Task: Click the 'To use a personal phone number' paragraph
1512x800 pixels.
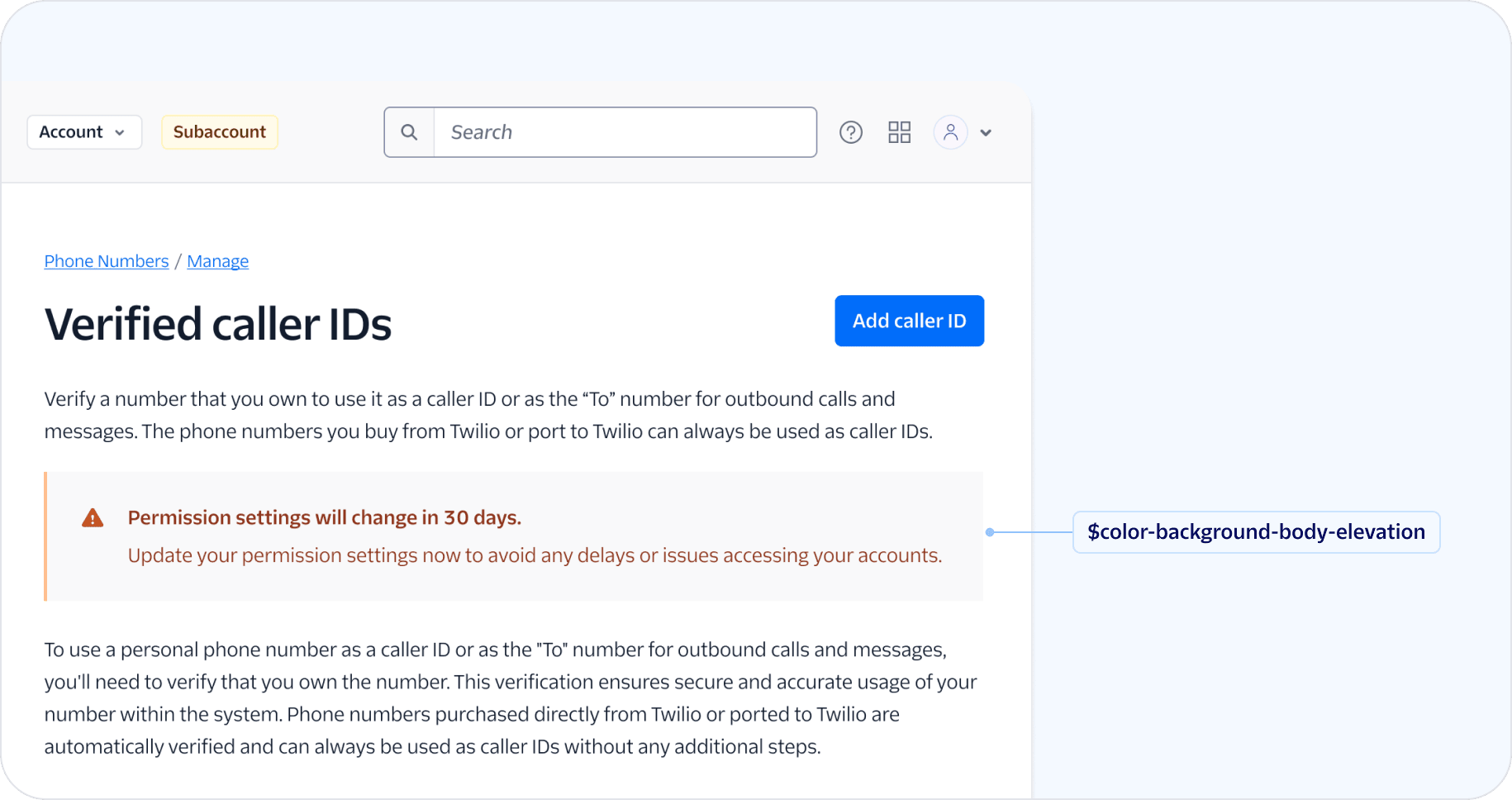Action: (510, 698)
